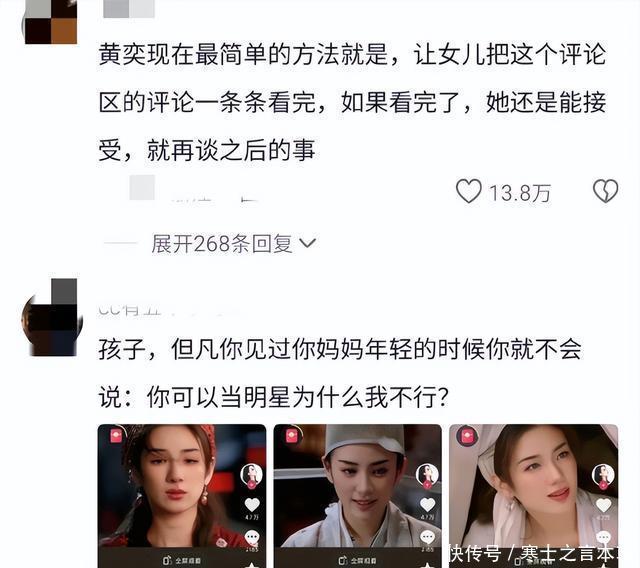
Task: Open the second commenter's avatar
Action: (52, 318)
